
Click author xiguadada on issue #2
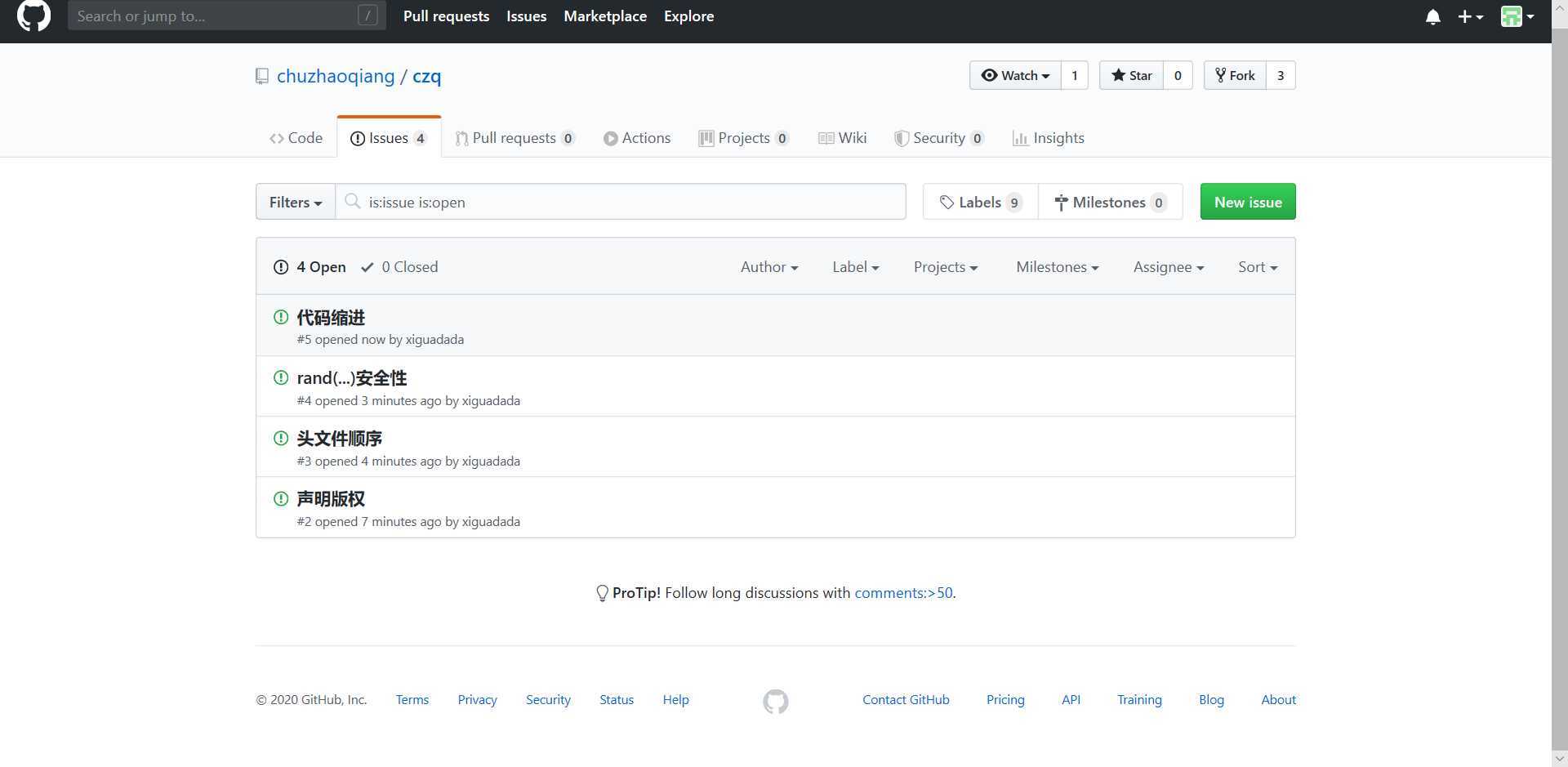click(x=491, y=522)
